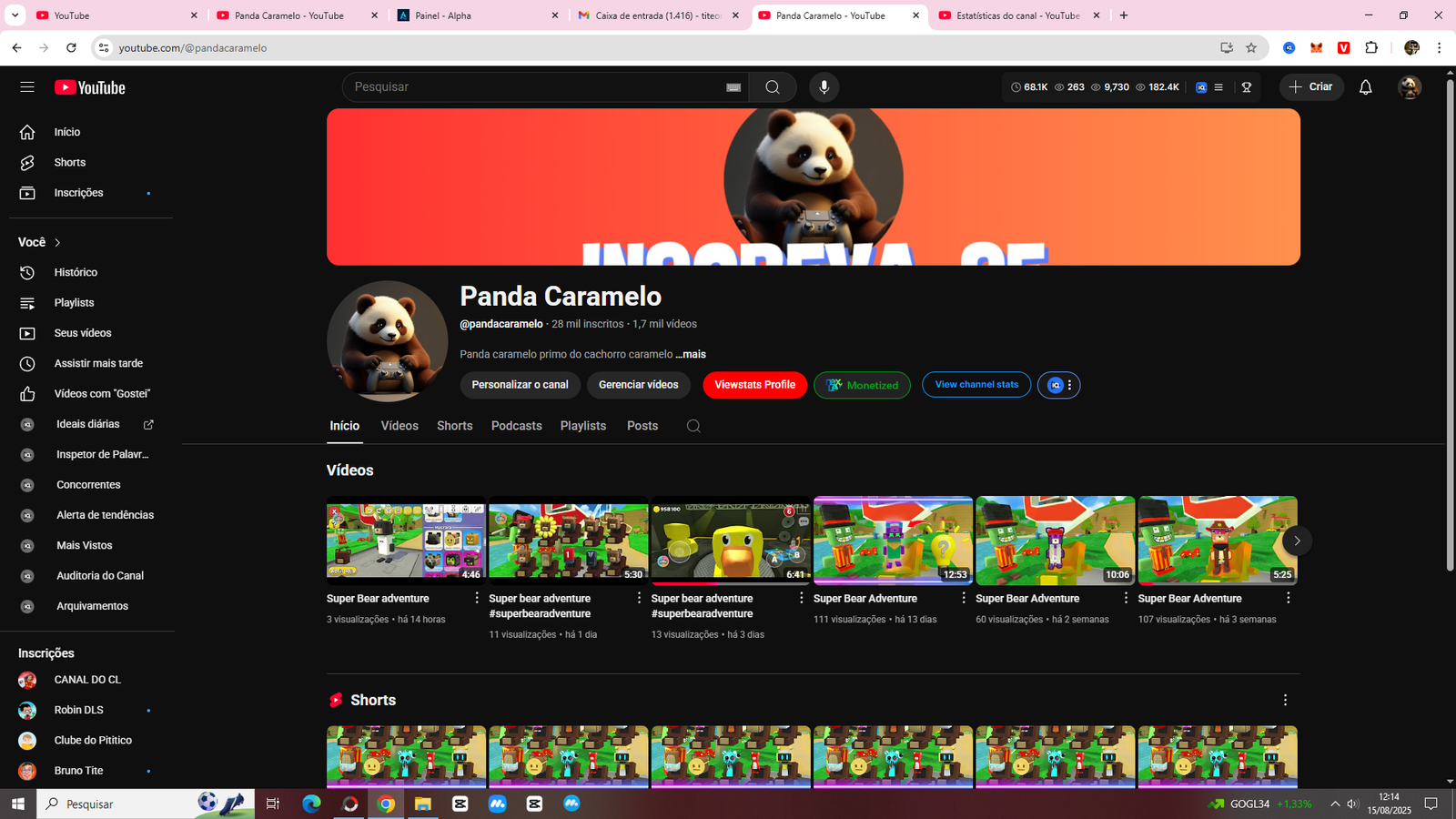Open Ideias diárias vidIQ link
Screen dimensions: 1456x819
[87, 424]
